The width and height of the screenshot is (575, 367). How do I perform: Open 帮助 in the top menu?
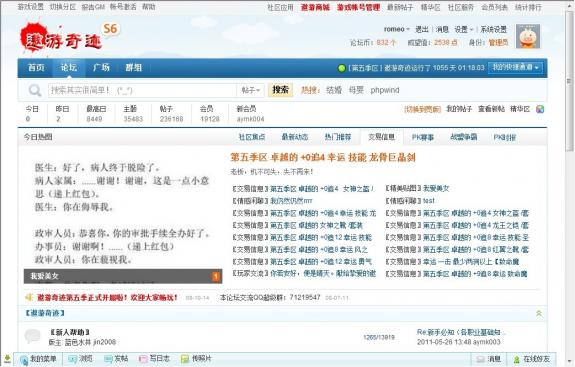pyautogui.click(x=149, y=7)
